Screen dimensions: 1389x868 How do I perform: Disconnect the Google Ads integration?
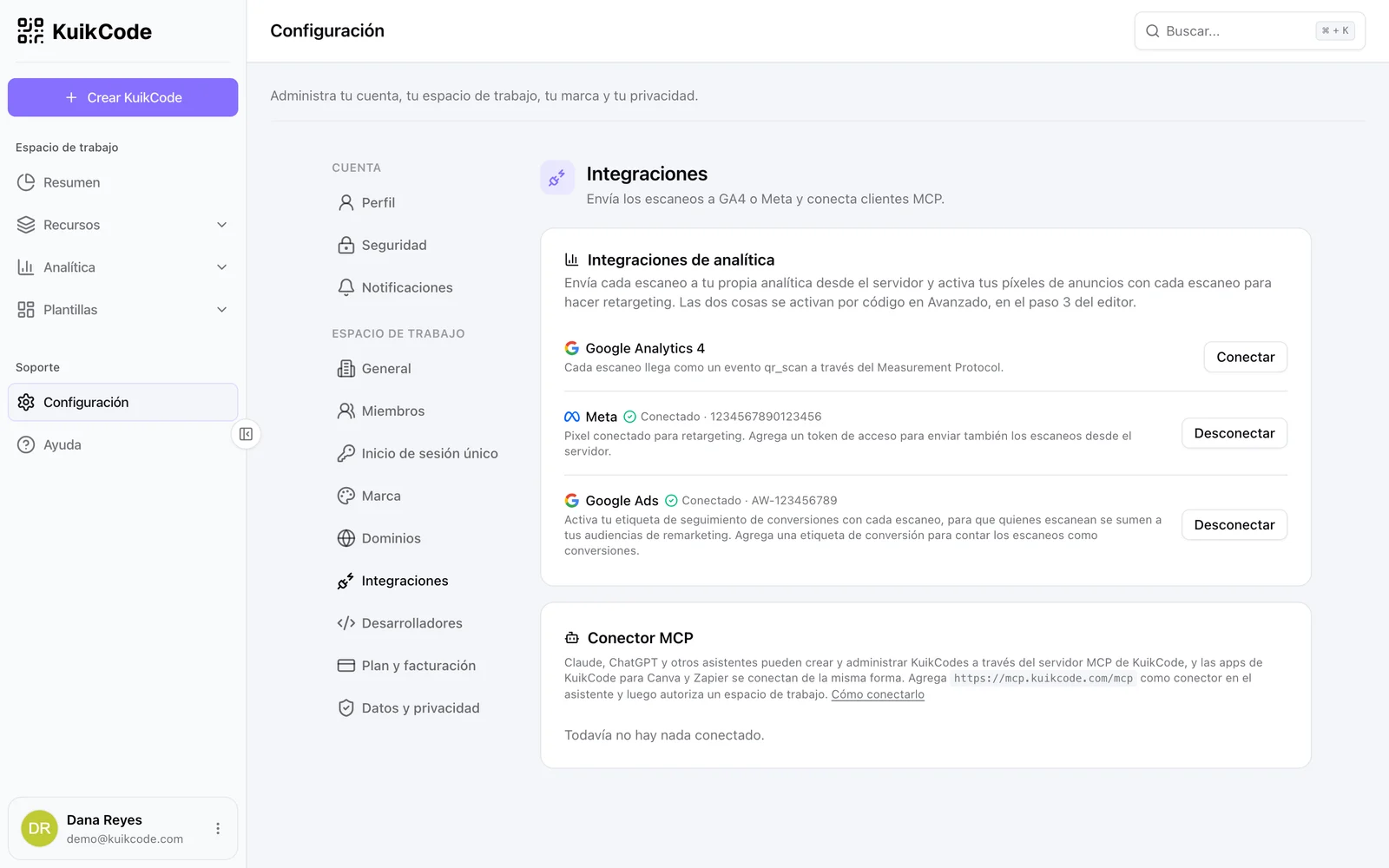pos(1234,525)
